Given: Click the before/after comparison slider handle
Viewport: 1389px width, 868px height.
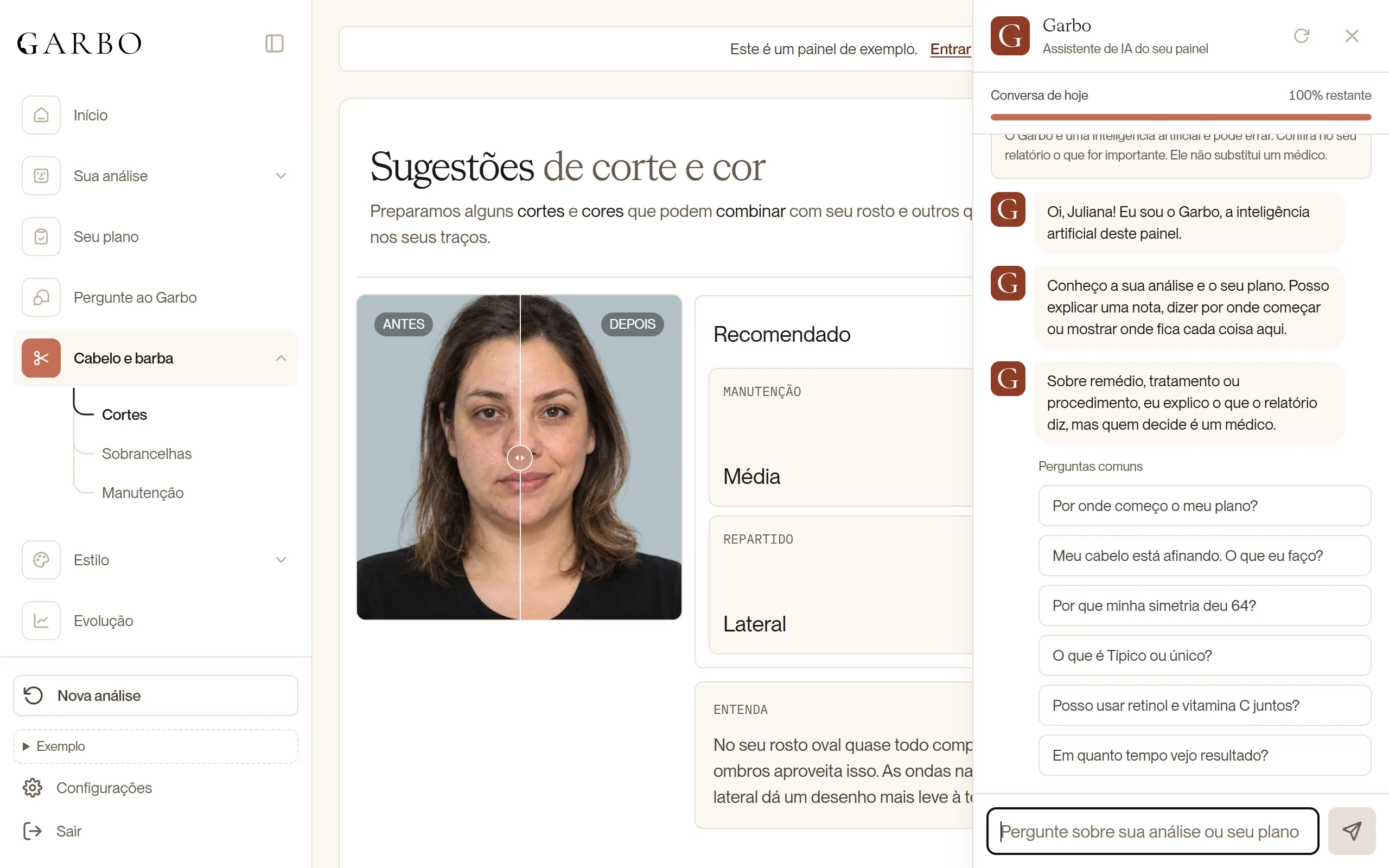Looking at the screenshot, I should (519, 457).
